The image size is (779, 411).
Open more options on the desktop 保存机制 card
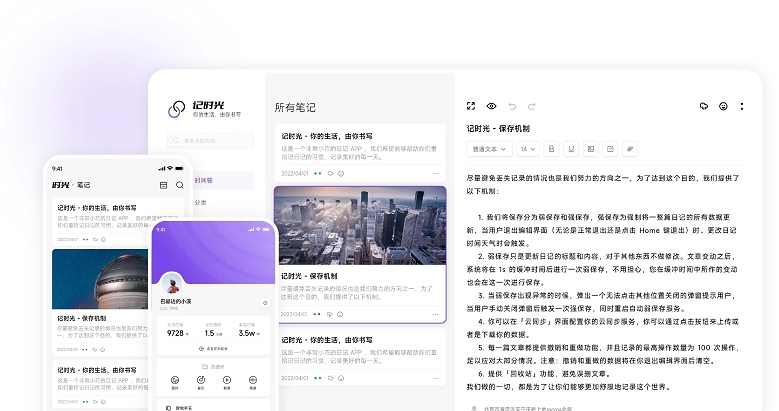[x=435, y=314]
